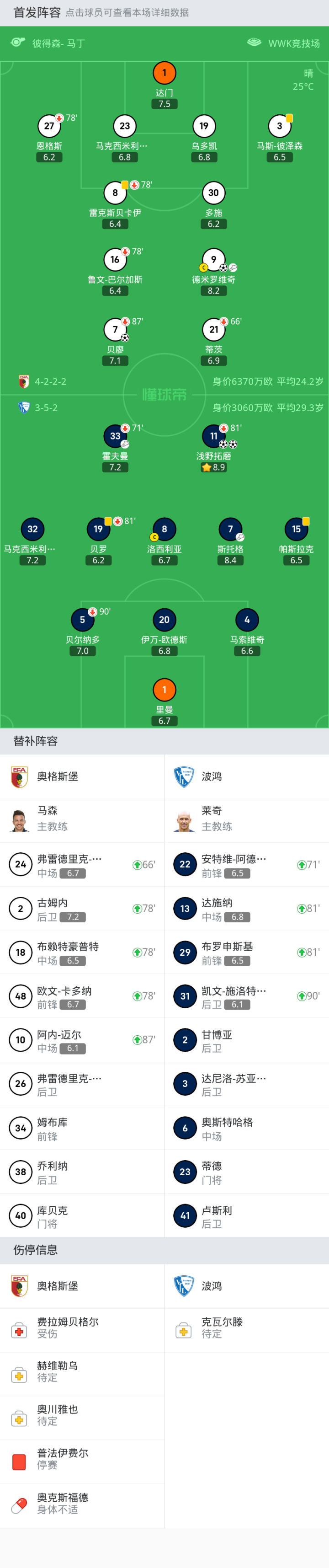Tap the WWK stadium icon
This screenshot has width=329, height=1568.
[x=254, y=43]
